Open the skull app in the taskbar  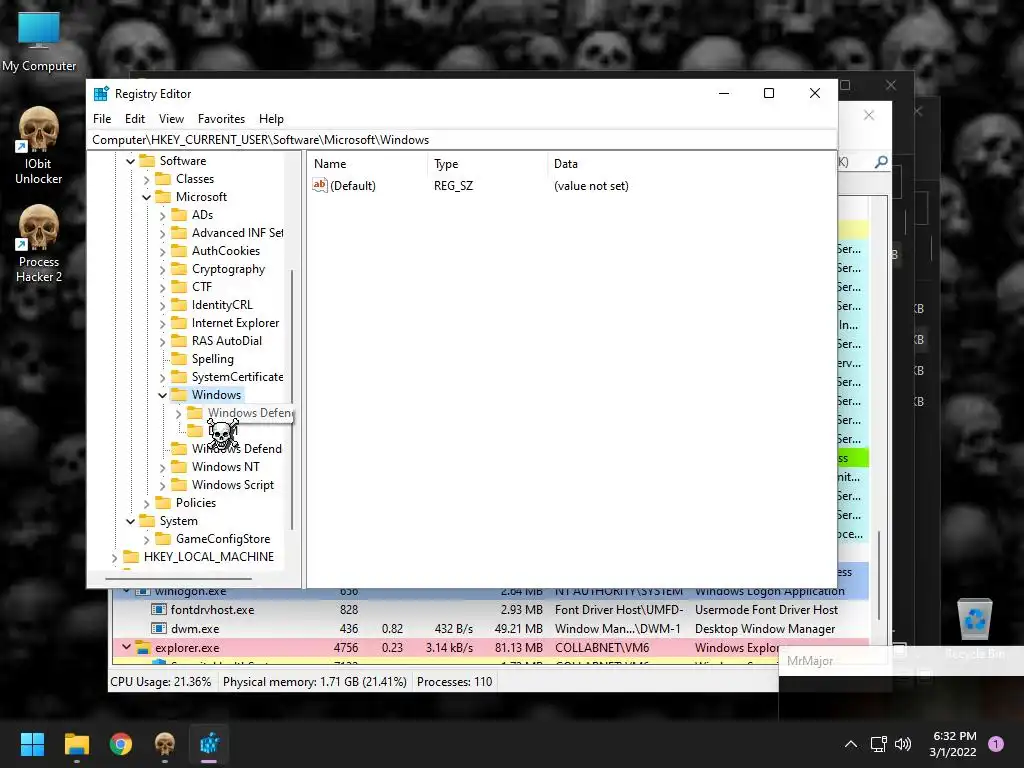[165, 744]
